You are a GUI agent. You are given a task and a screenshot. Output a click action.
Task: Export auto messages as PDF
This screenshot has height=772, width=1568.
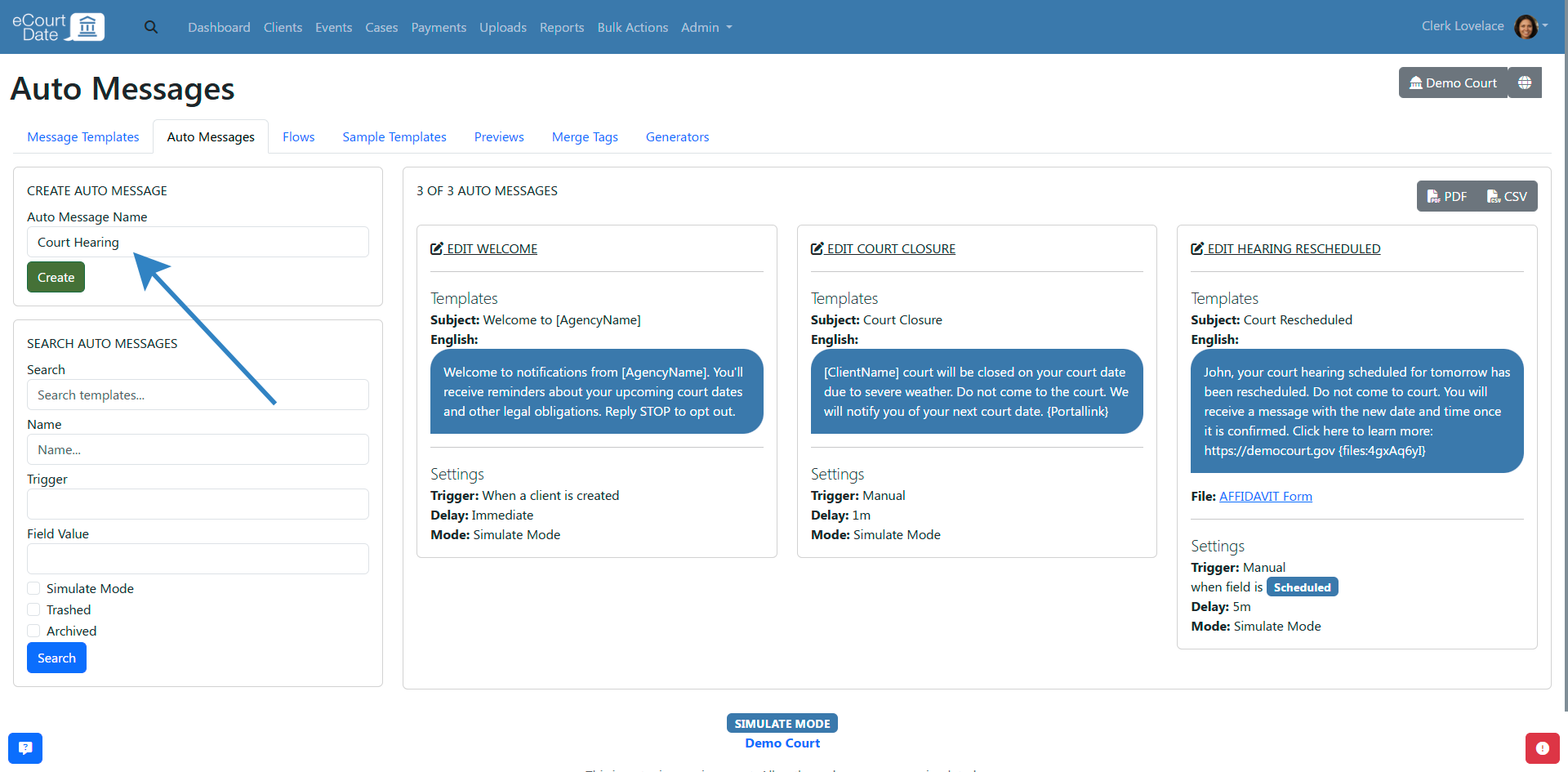1447,196
